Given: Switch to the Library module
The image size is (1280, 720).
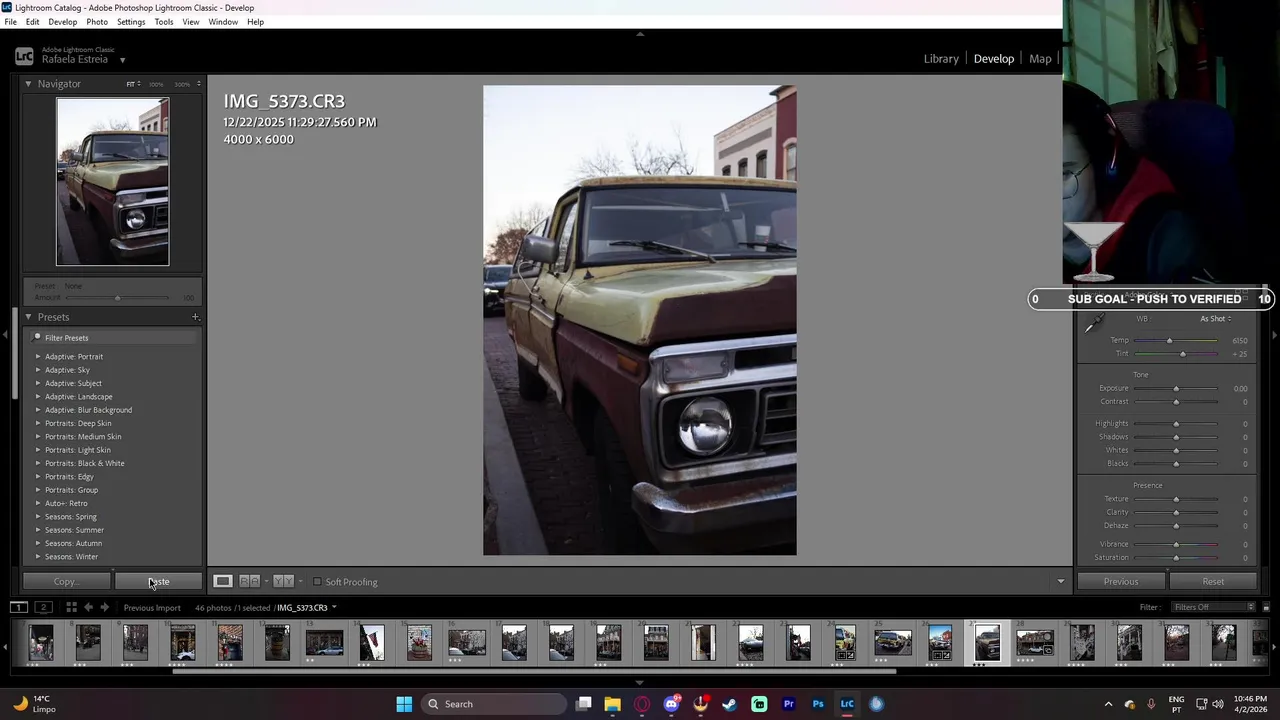Looking at the screenshot, I should [941, 59].
